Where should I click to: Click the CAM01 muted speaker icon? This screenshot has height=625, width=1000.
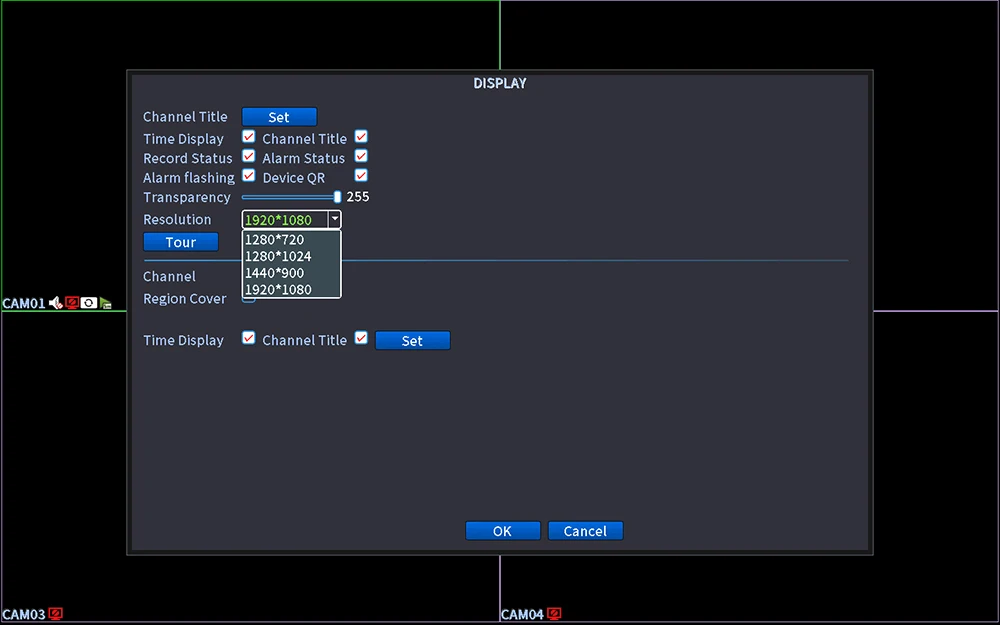(55, 303)
